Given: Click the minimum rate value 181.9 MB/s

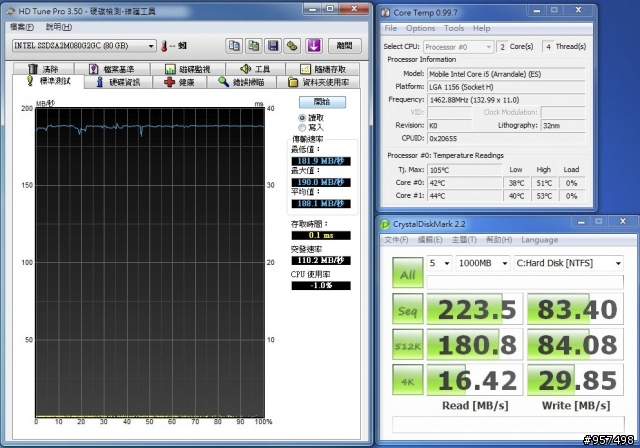Looking at the screenshot, I should tap(321, 161).
